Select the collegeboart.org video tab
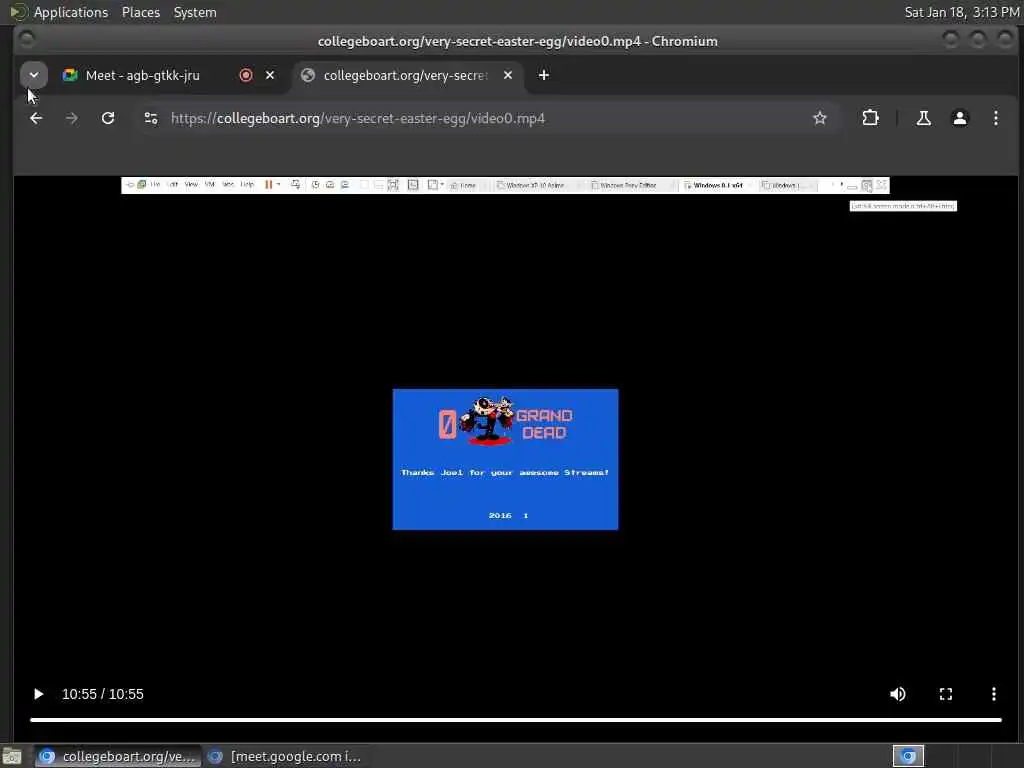This screenshot has height=768, width=1024. (x=406, y=76)
